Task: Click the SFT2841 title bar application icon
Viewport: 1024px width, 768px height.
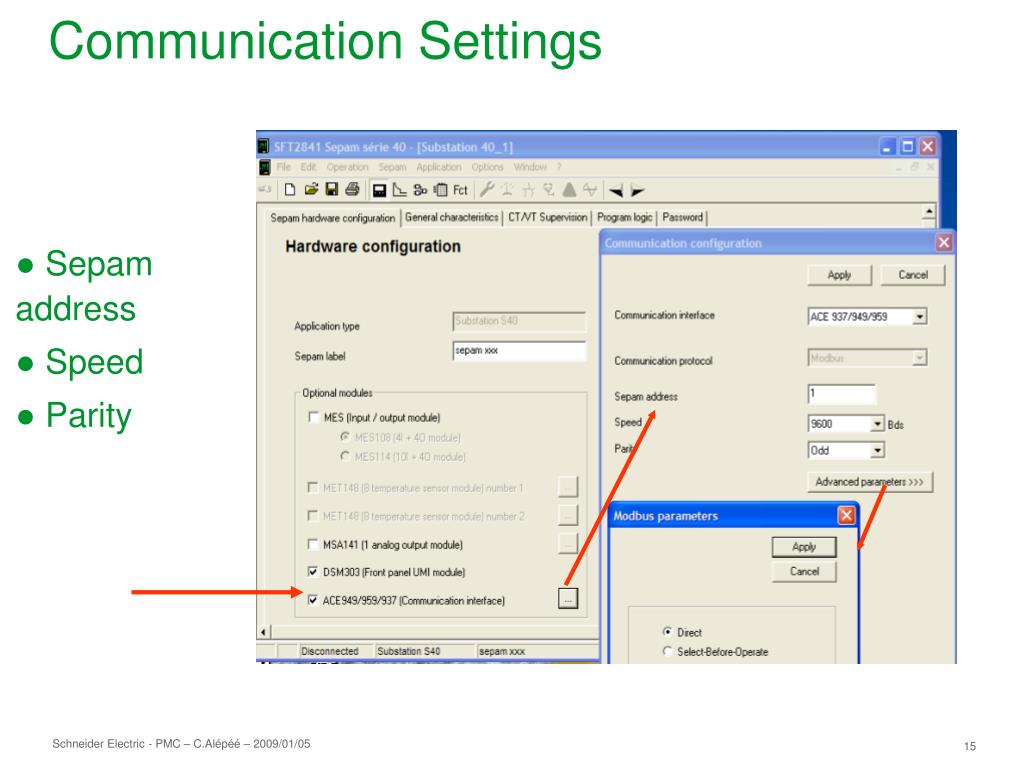Action: pyautogui.click(x=264, y=146)
